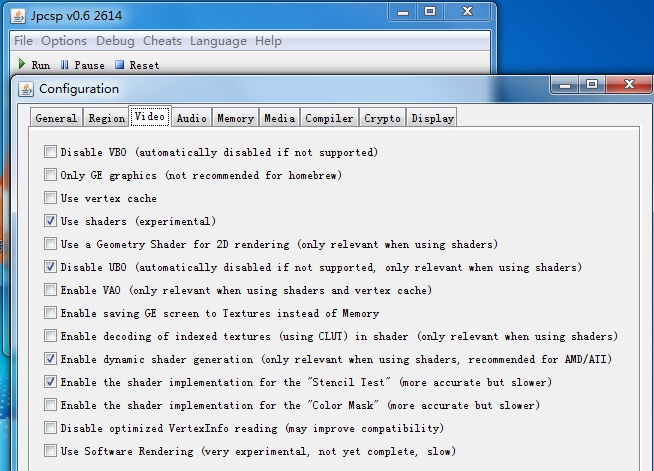Maximize the Configuration dialog window
The image size is (654, 471).
coord(591,85)
